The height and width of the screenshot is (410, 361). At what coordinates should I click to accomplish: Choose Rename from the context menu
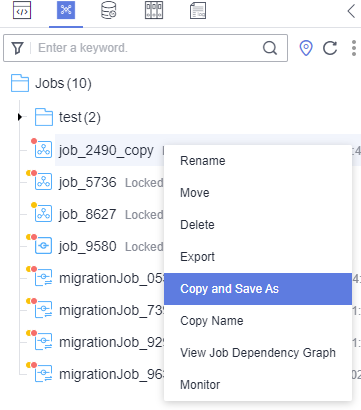203,161
